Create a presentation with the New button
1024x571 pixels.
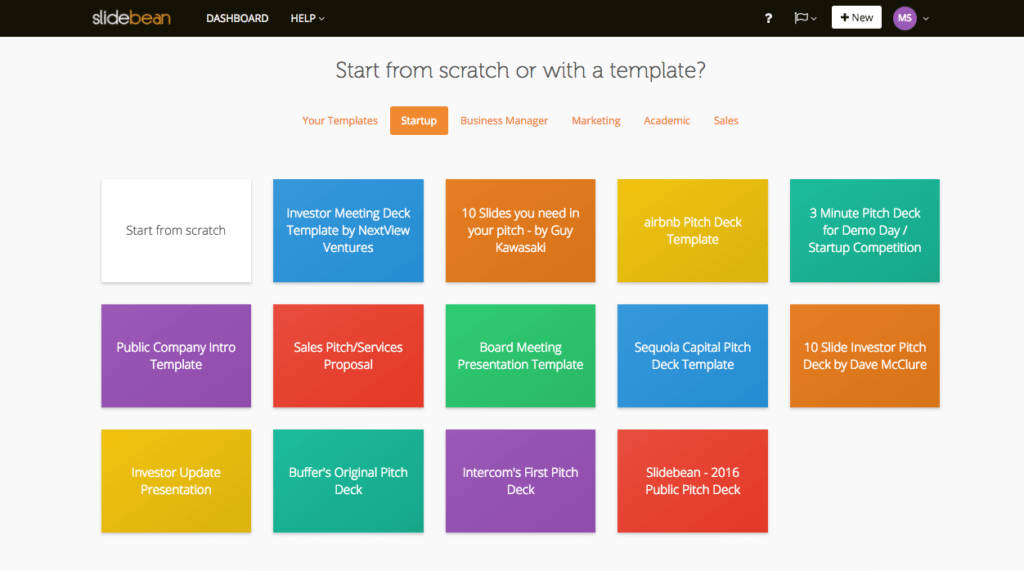coord(856,18)
